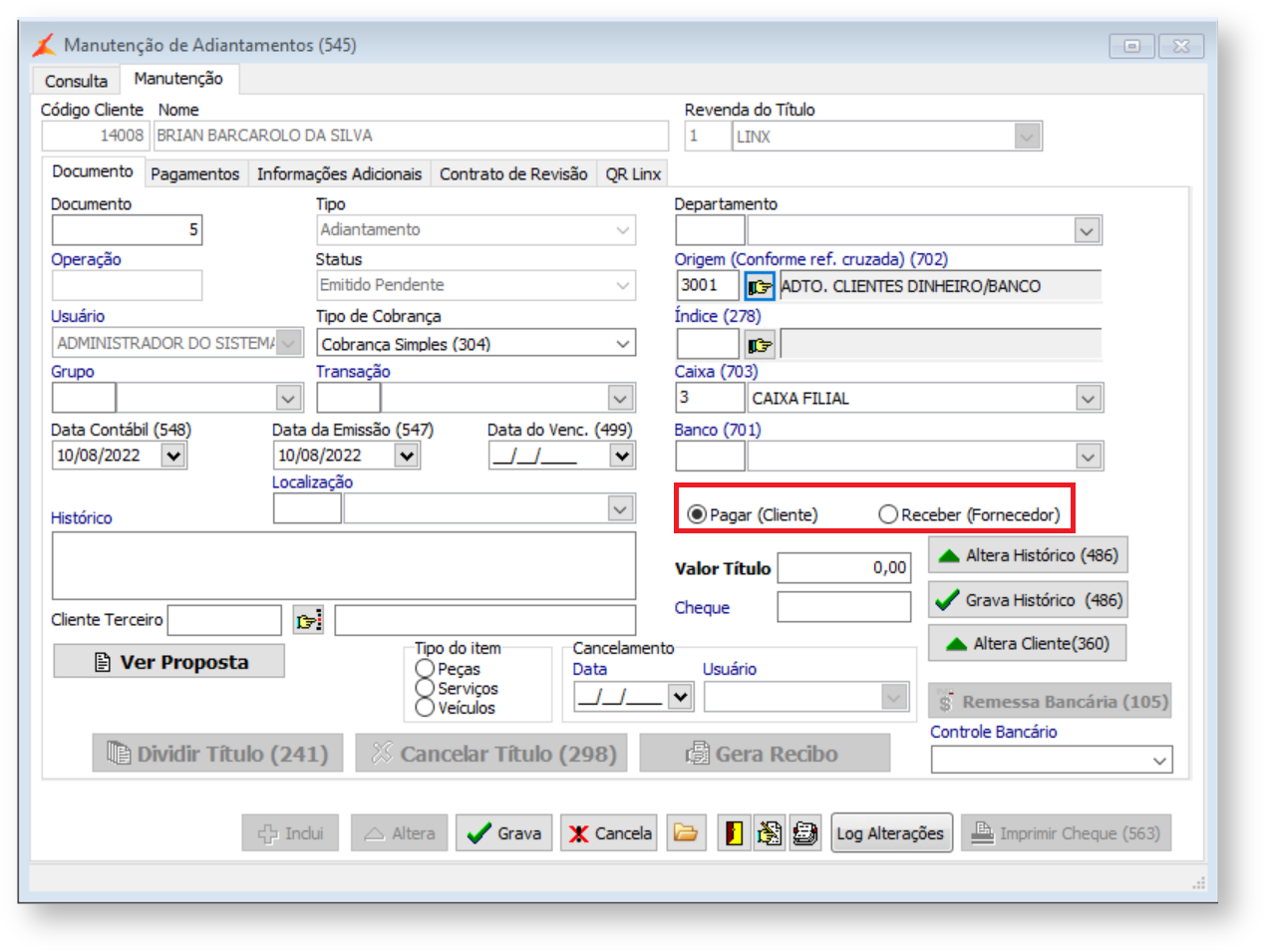Click Log Alterações button

tap(890, 832)
